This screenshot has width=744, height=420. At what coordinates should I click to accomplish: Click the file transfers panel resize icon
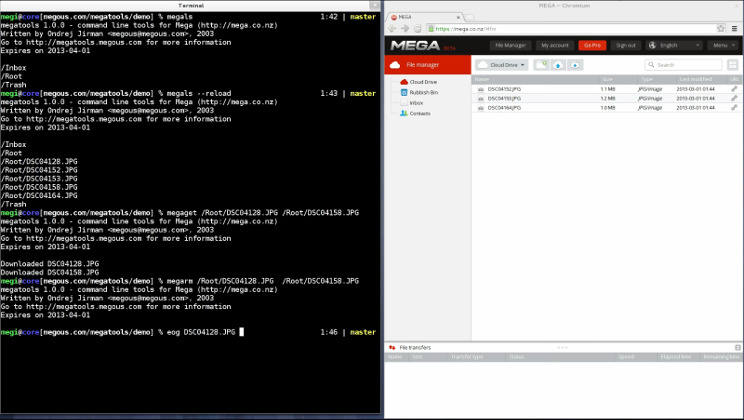pyautogui.click(x=737, y=347)
